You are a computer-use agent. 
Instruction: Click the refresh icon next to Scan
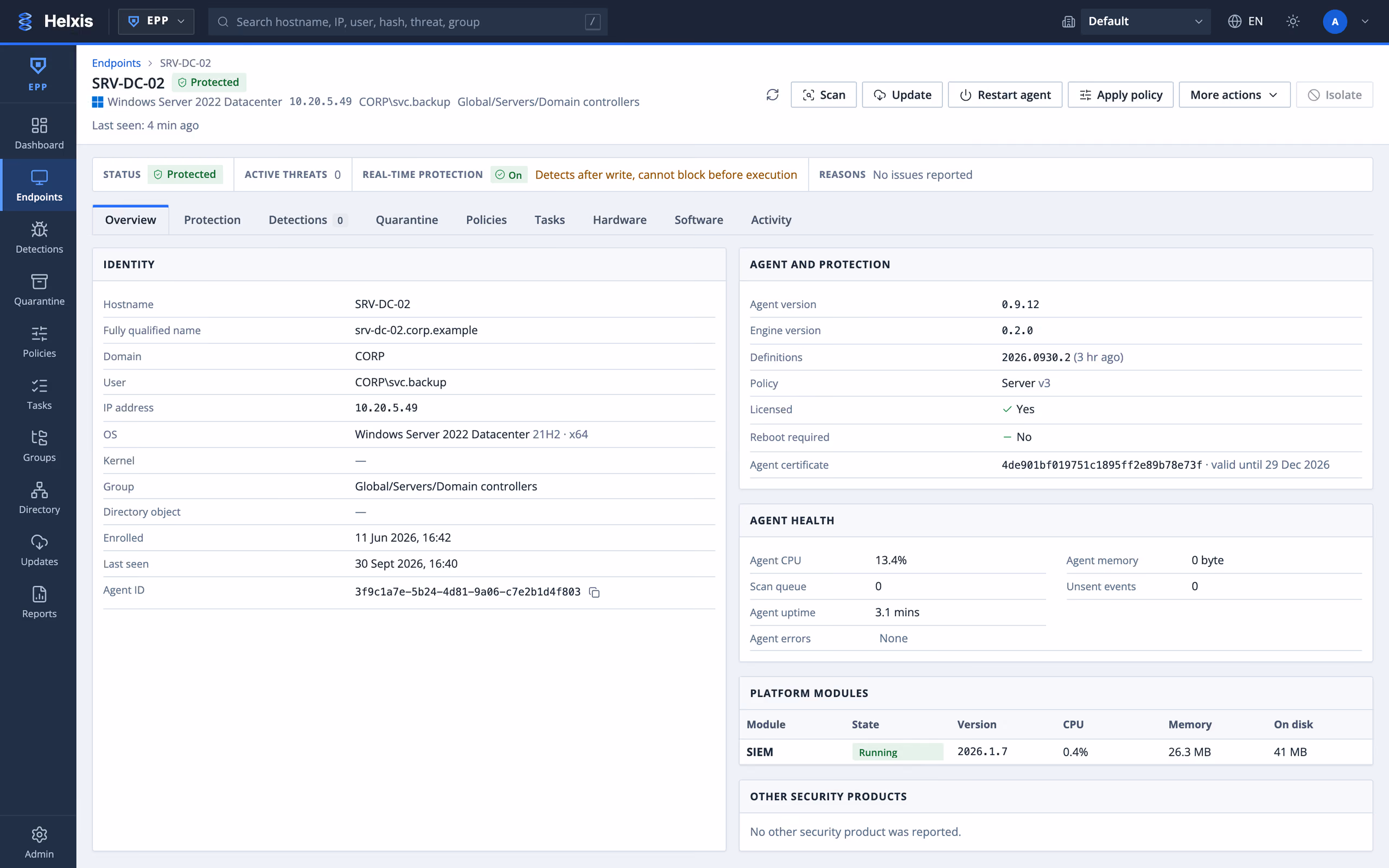[773, 95]
